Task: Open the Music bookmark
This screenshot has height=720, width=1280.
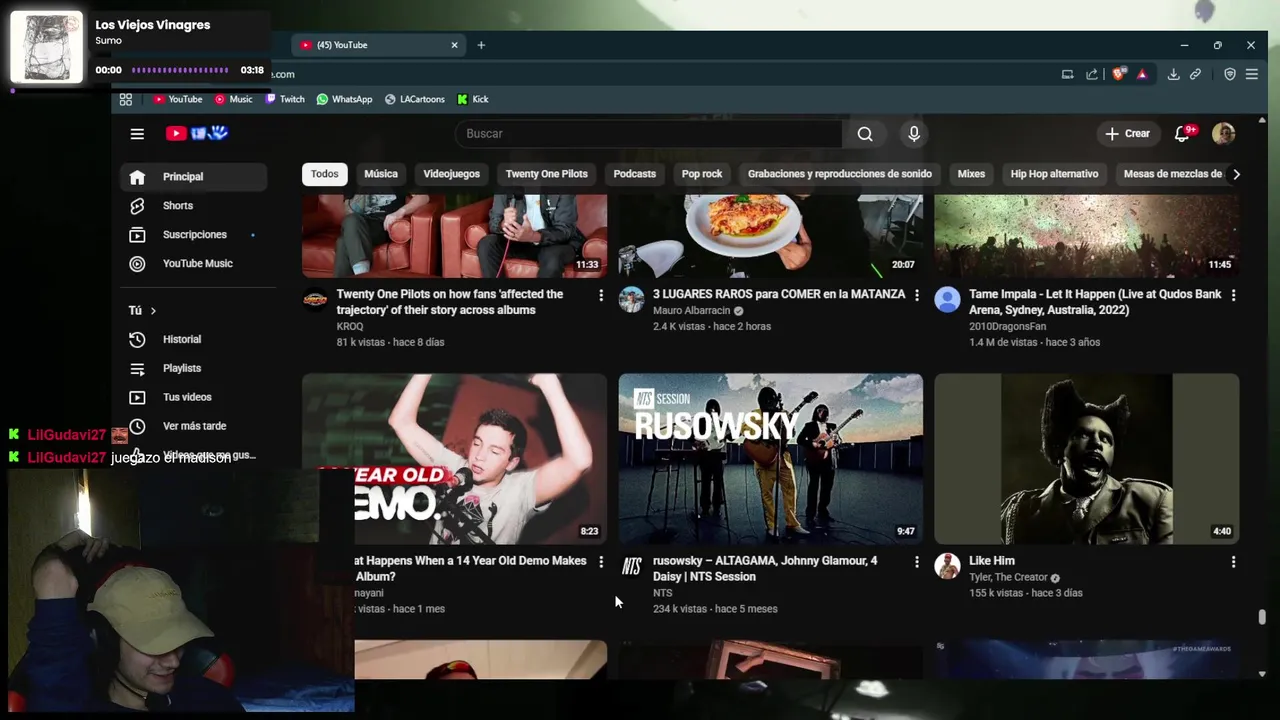Action: tap(233, 99)
